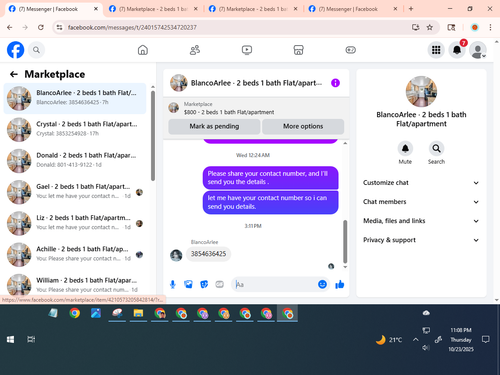Screen dimensions: 500x375
Task: Show hidden tray icons chevron
Action: coord(416,340)
